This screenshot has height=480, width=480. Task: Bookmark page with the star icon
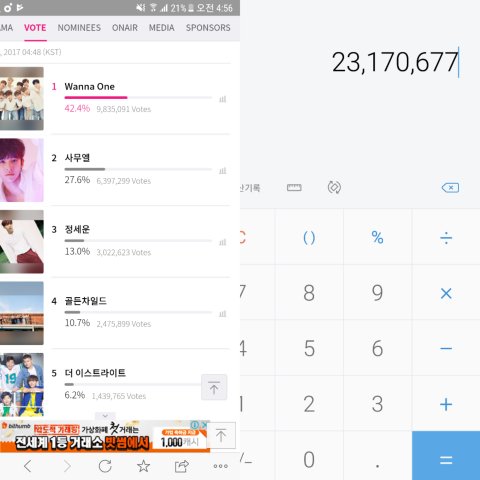(x=143, y=466)
